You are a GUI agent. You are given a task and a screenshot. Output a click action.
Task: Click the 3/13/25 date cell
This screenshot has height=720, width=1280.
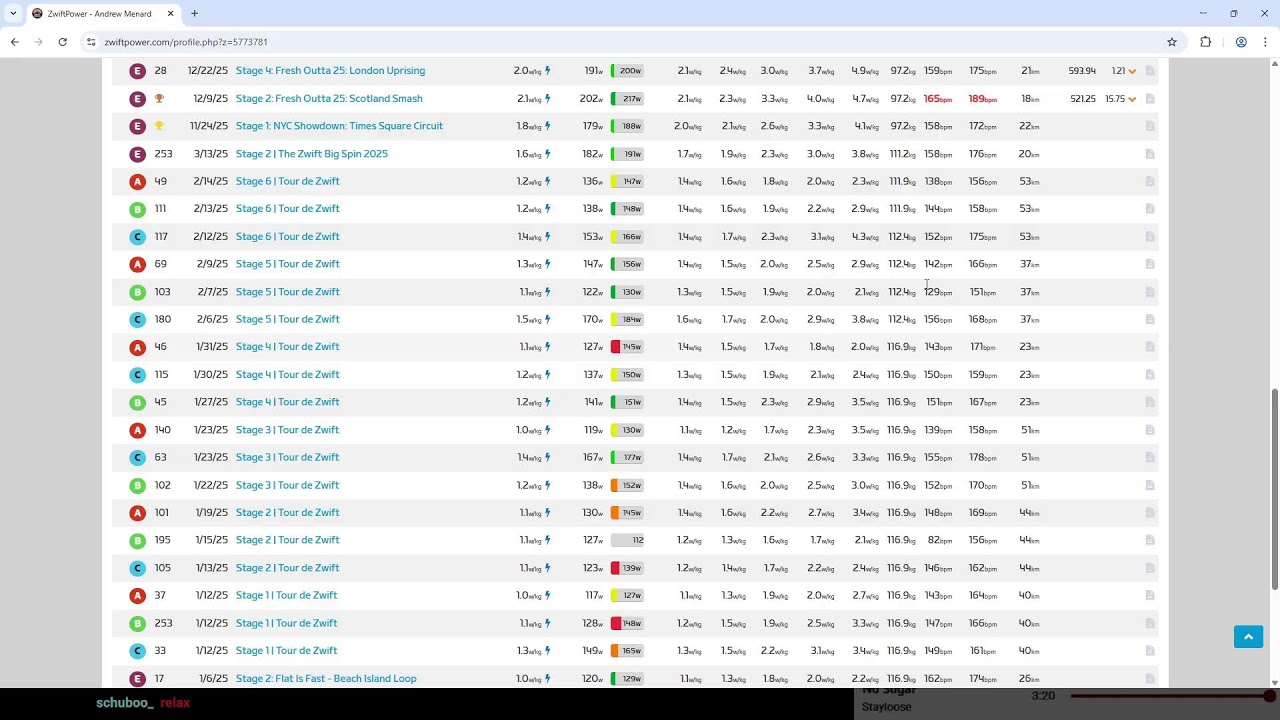tap(211, 154)
